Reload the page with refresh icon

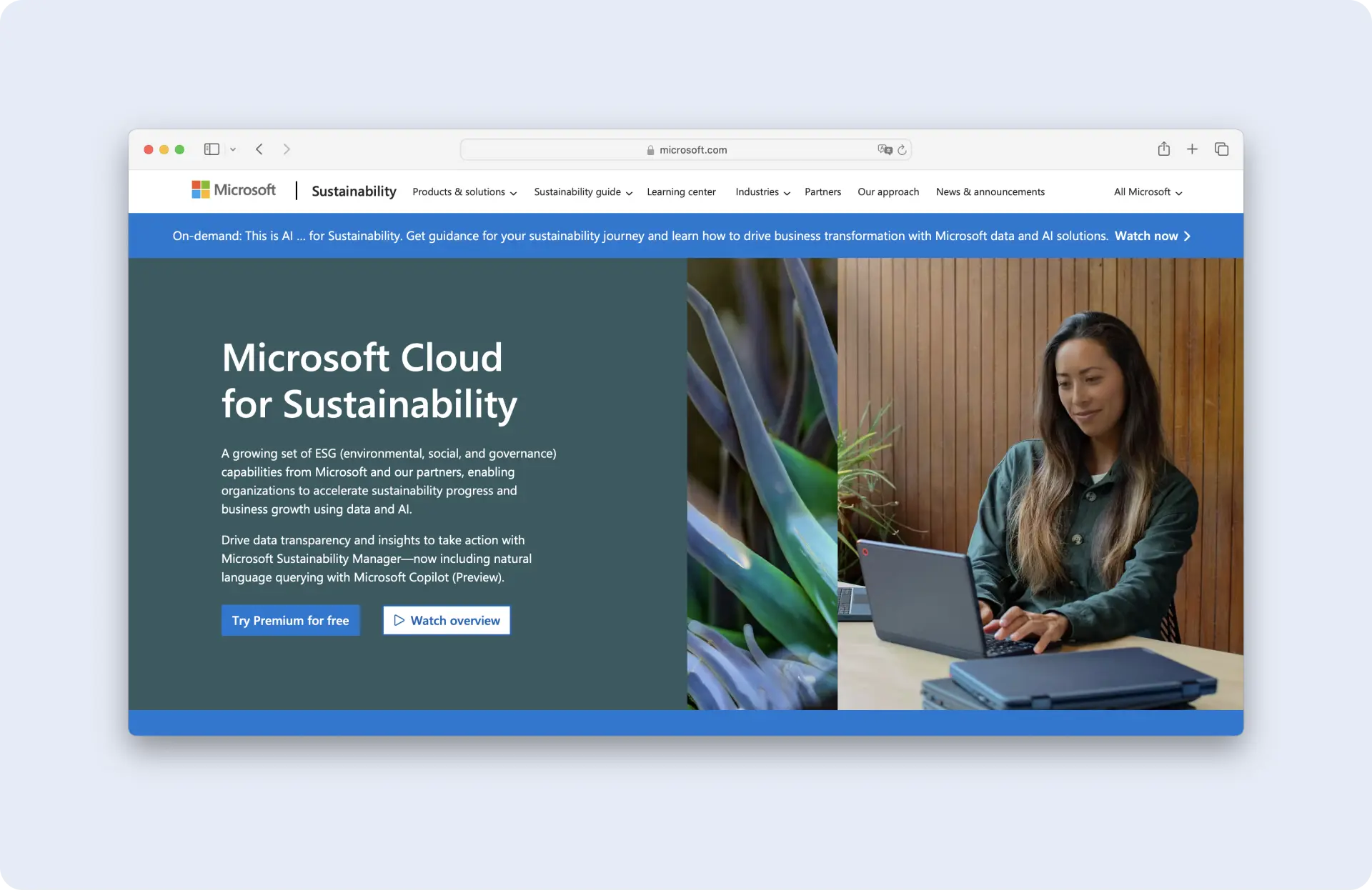click(x=902, y=149)
